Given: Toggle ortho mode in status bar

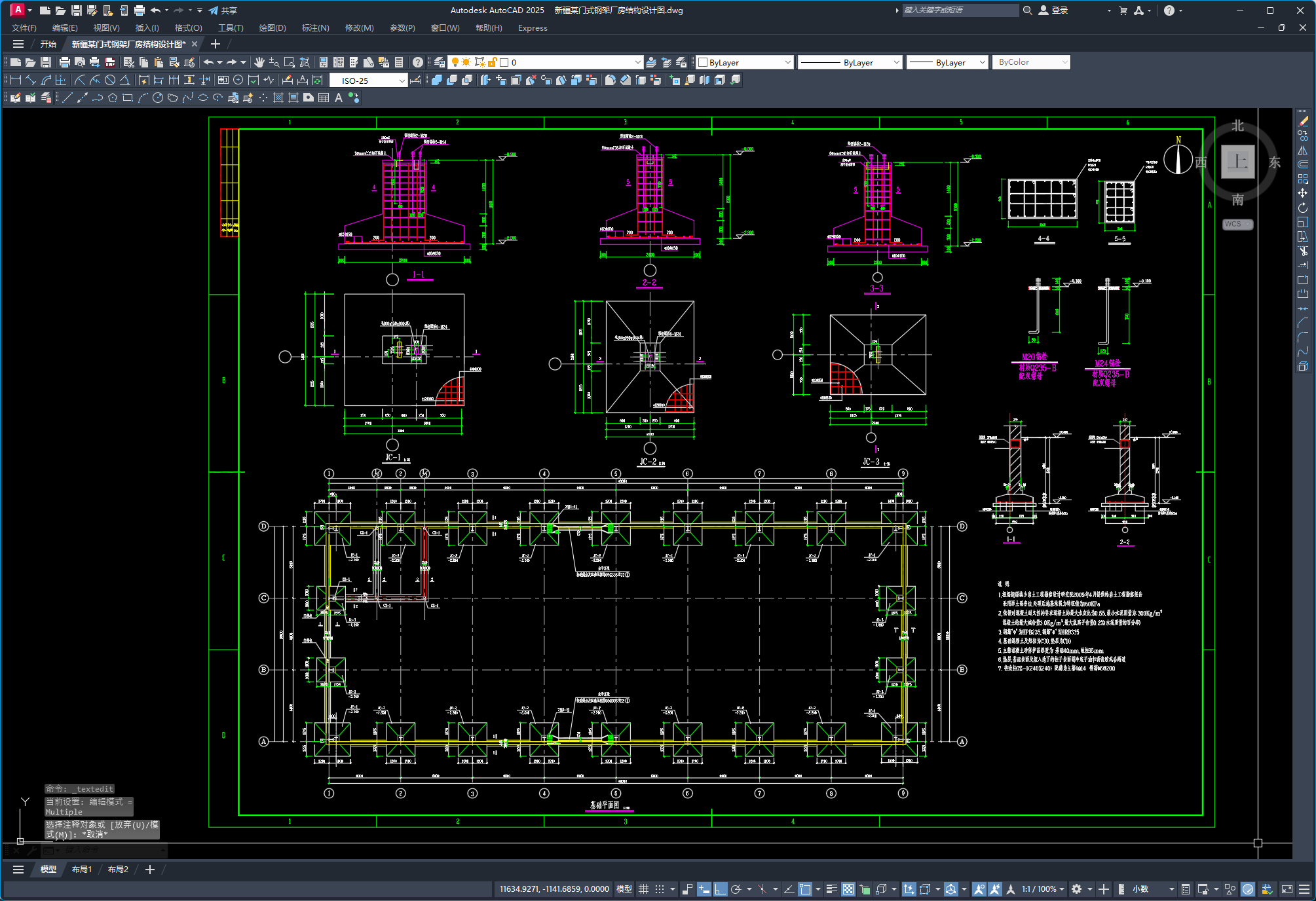Looking at the screenshot, I should pyautogui.click(x=720, y=889).
